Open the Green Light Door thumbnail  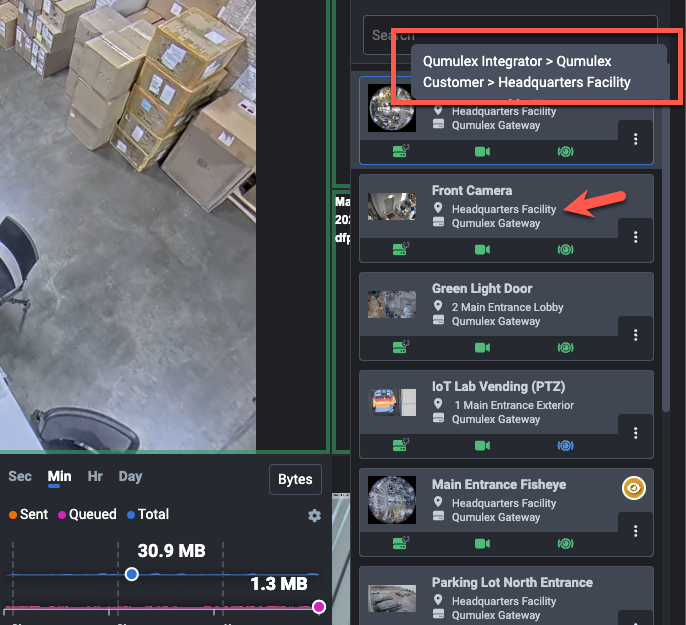click(392, 304)
